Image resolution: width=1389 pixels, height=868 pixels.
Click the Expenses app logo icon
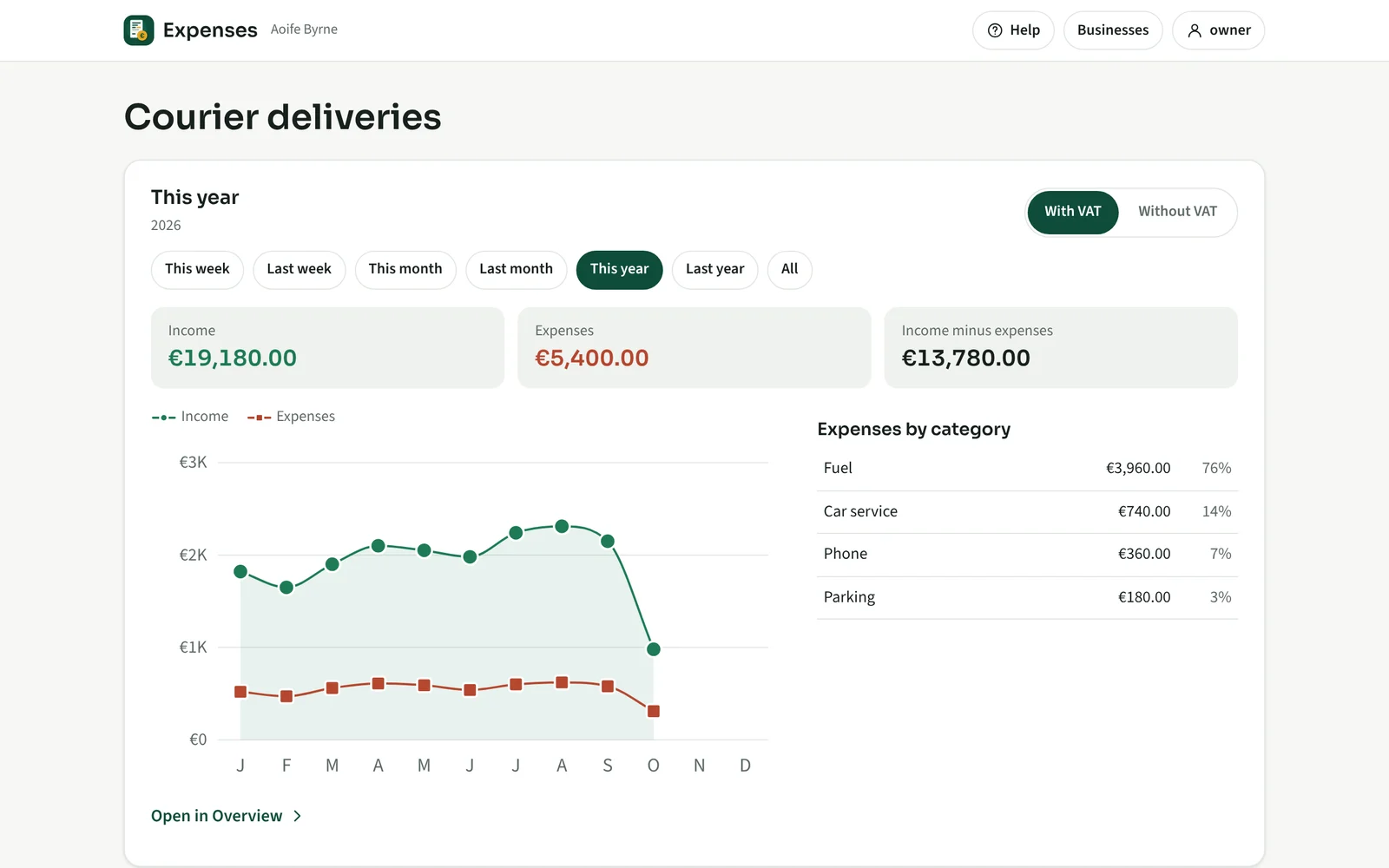[139, 30]
